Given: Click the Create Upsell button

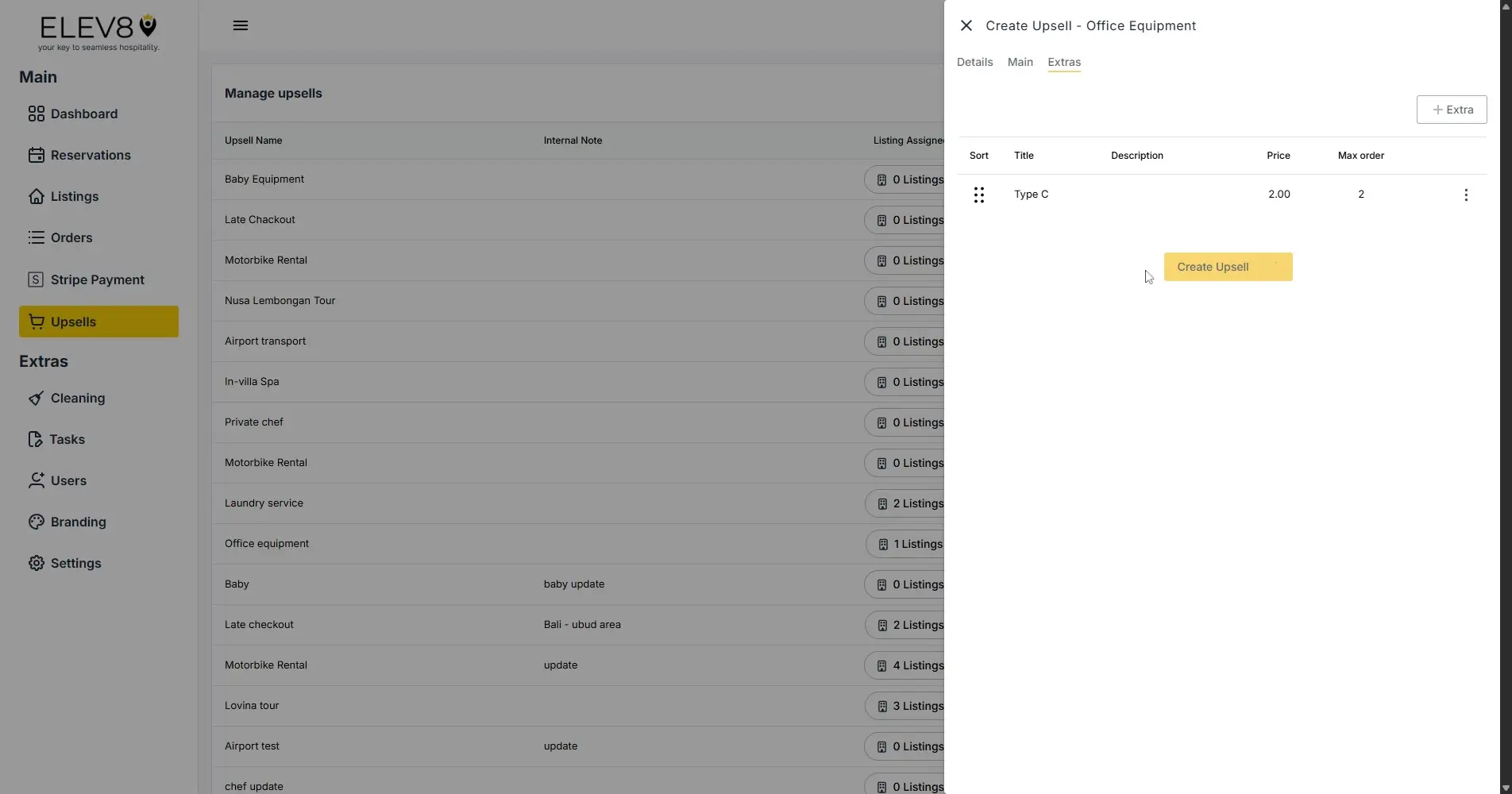Looking at the screenshot, I should [1228, 267].
